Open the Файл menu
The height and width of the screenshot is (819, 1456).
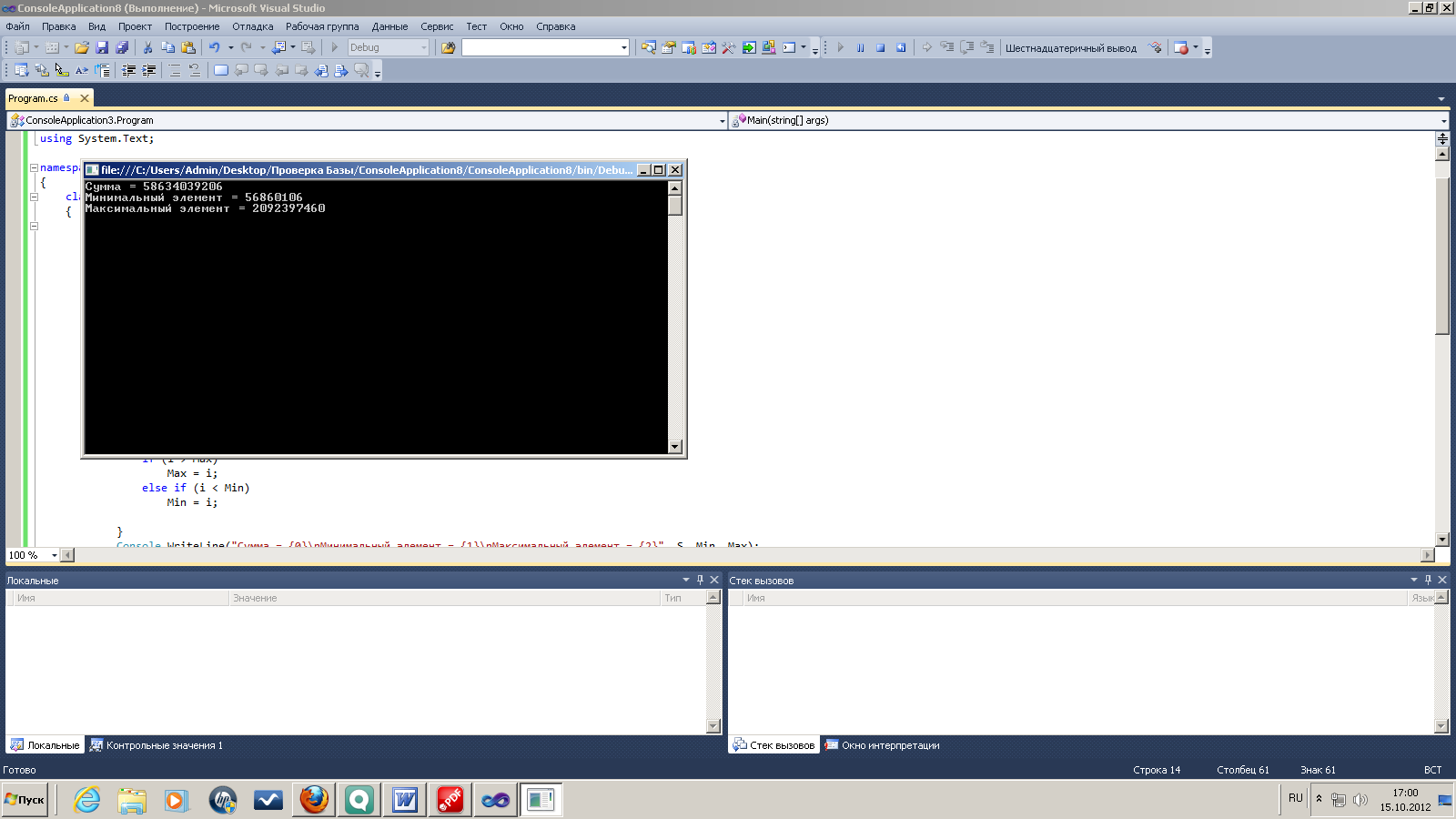[x=18, y=26]
